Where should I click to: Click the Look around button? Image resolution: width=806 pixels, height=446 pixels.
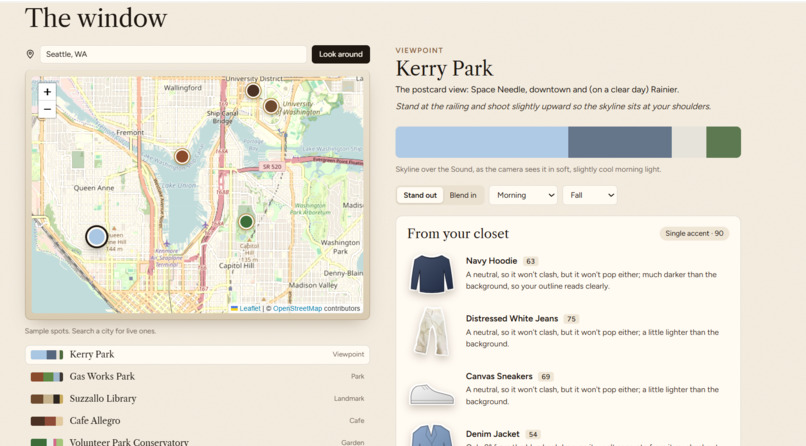coord(341,54)
